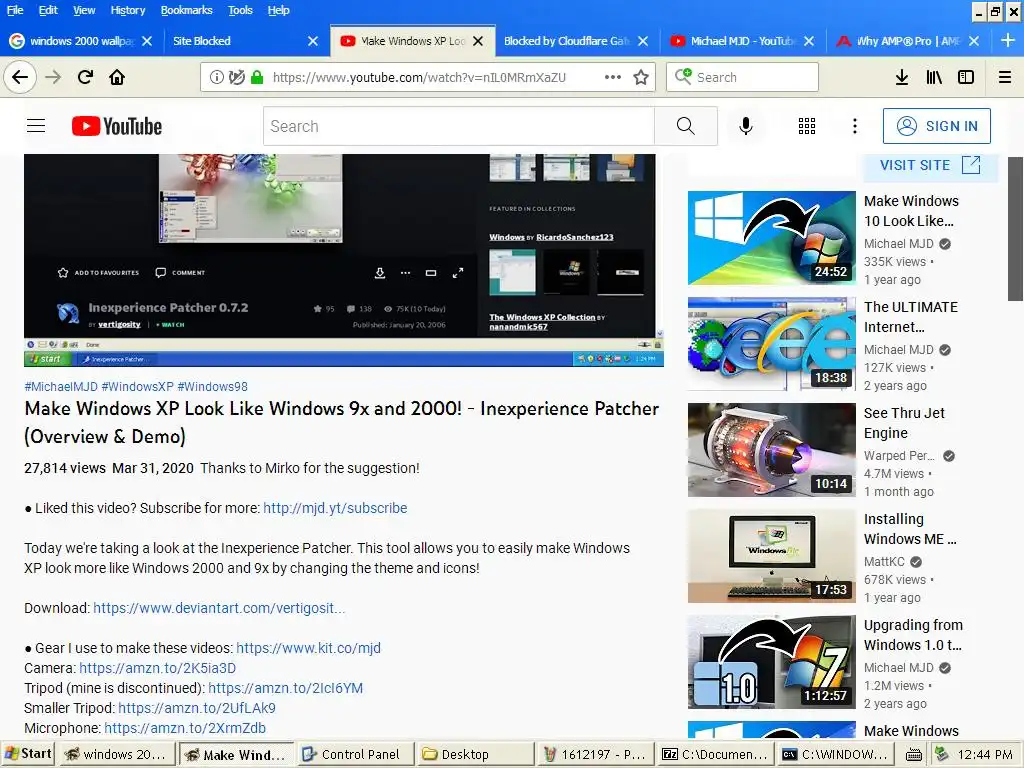
Task: Click the main video player
Action: tap(344, 260)
